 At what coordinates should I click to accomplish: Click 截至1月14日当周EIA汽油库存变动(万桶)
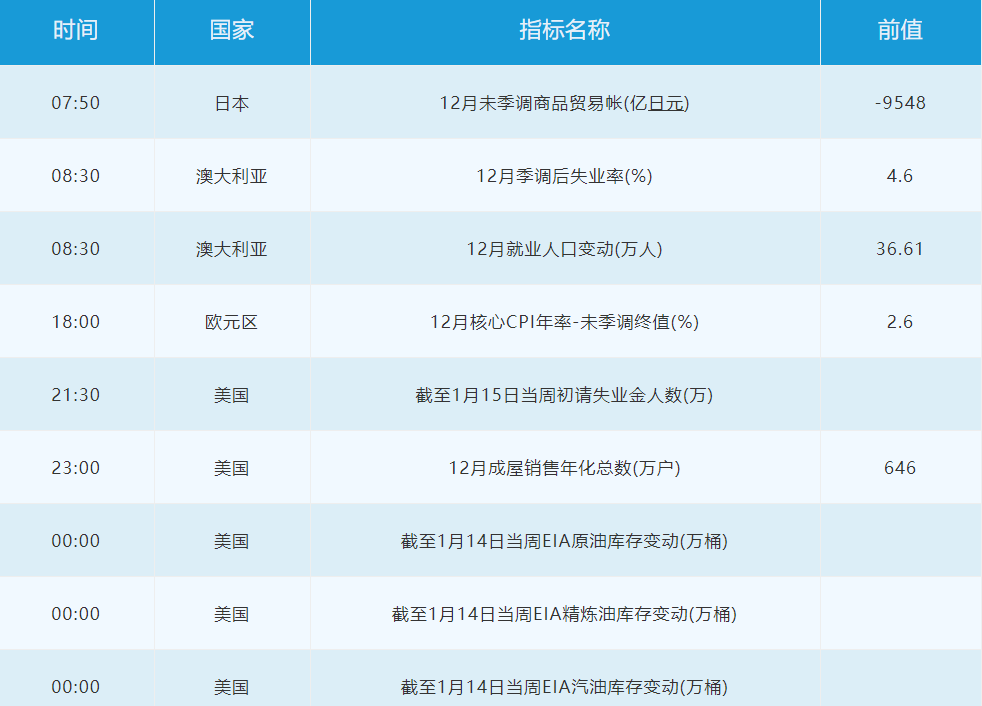[x=565, y=687]
